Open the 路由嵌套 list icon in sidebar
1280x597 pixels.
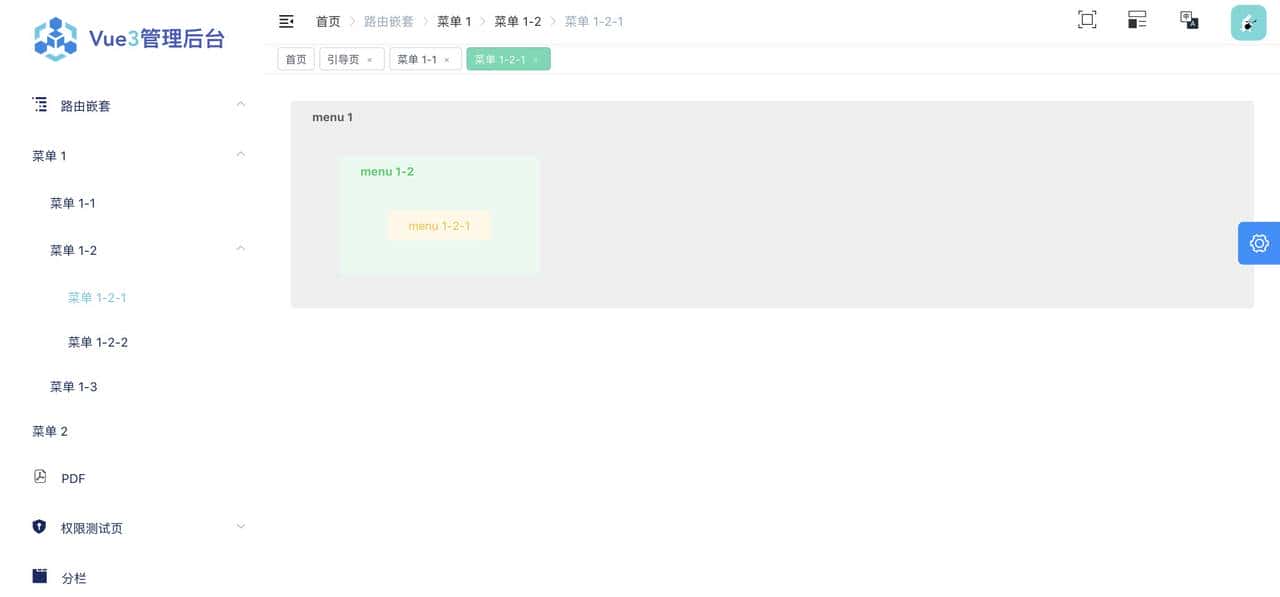39,104
